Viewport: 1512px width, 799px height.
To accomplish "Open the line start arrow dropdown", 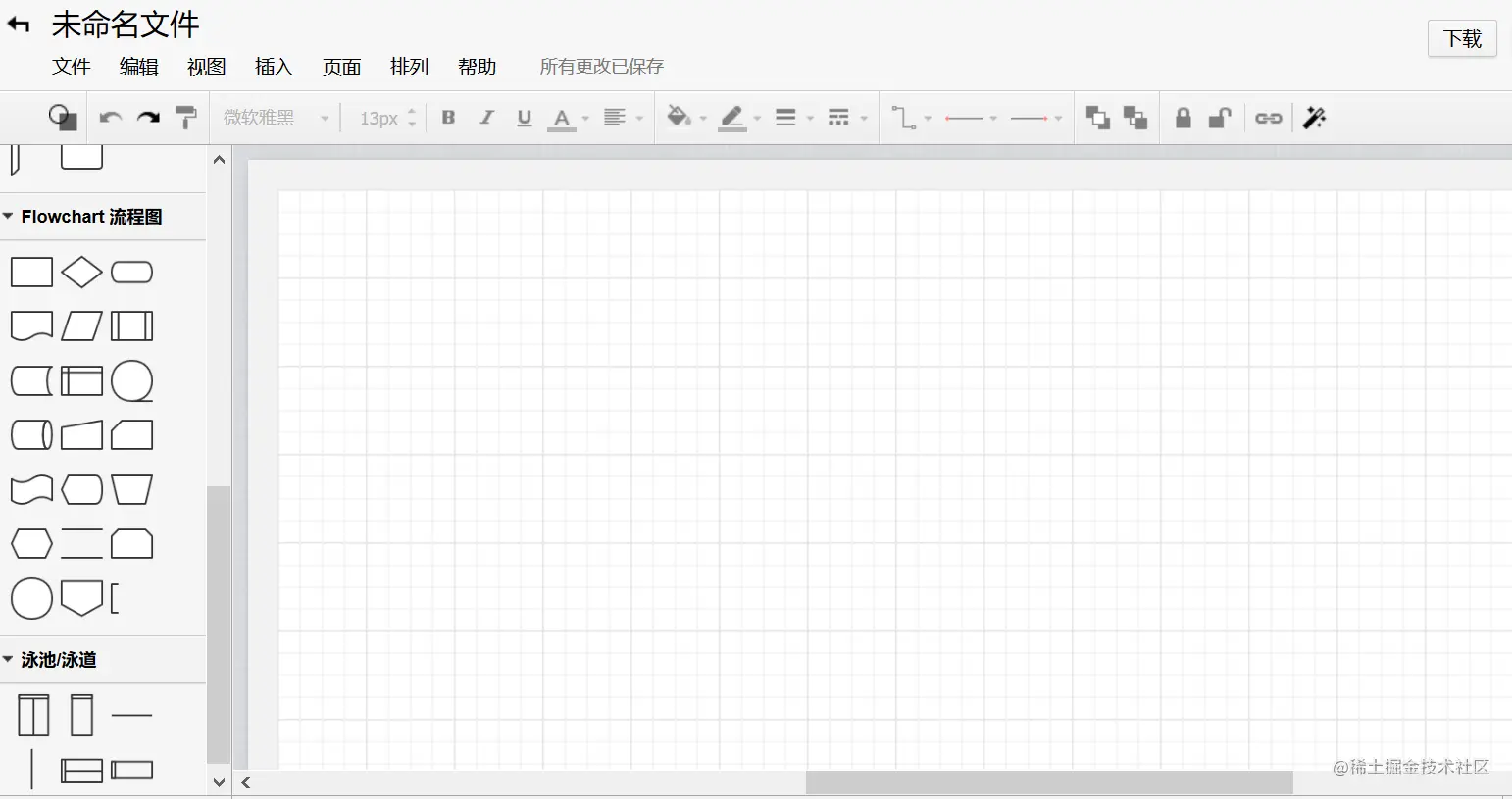I will tap(971, 118).
